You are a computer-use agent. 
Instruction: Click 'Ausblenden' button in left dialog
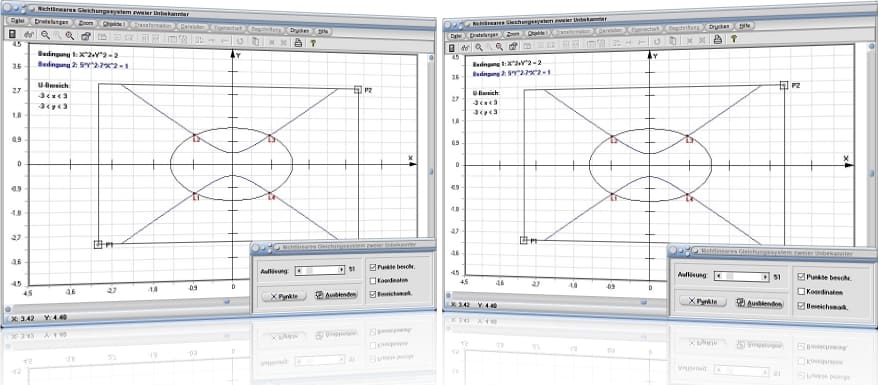(x=336, y=295)
